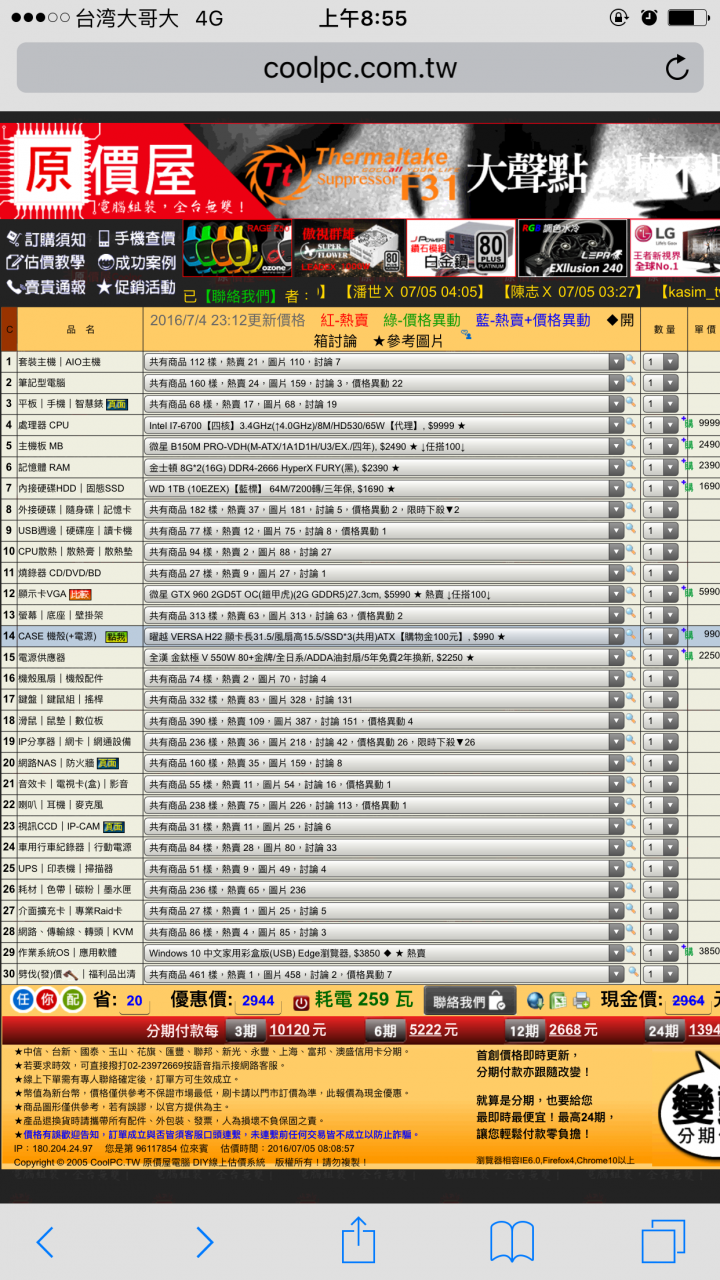Click the 原價屋 logo

click(x=107, y=173)
